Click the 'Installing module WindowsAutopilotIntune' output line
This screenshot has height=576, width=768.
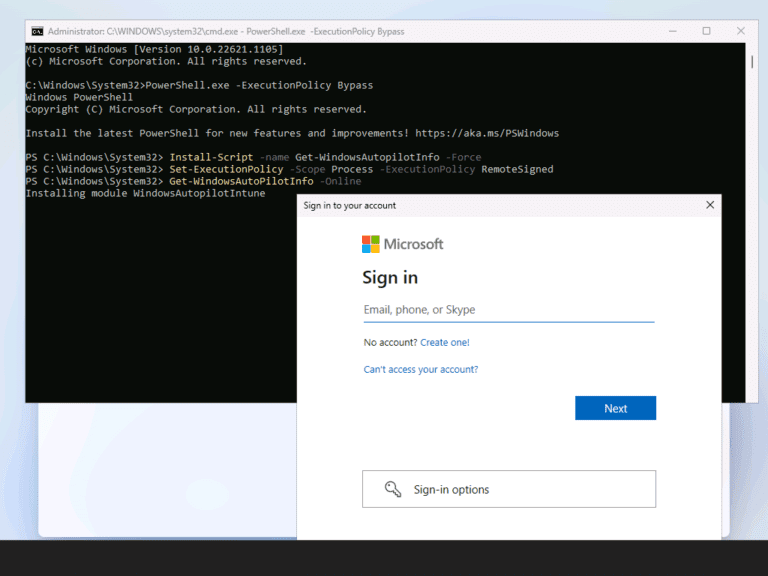pyautogui.click(x=145, y=193)
